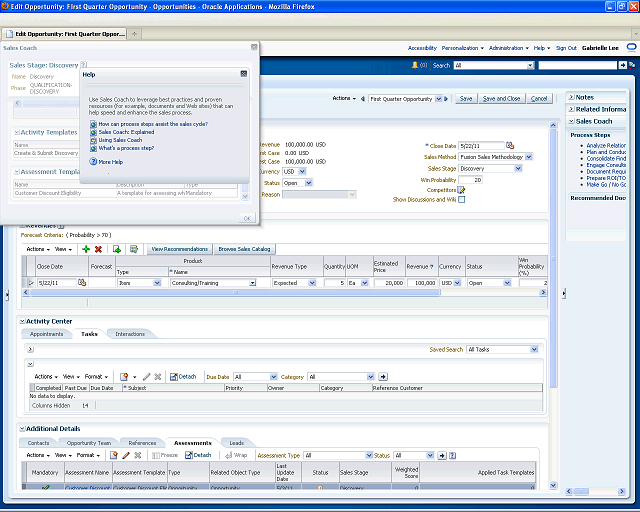Go to previous opportunity arrow
The height and width of the screenshot is (512, 640).
coord(362,99)
